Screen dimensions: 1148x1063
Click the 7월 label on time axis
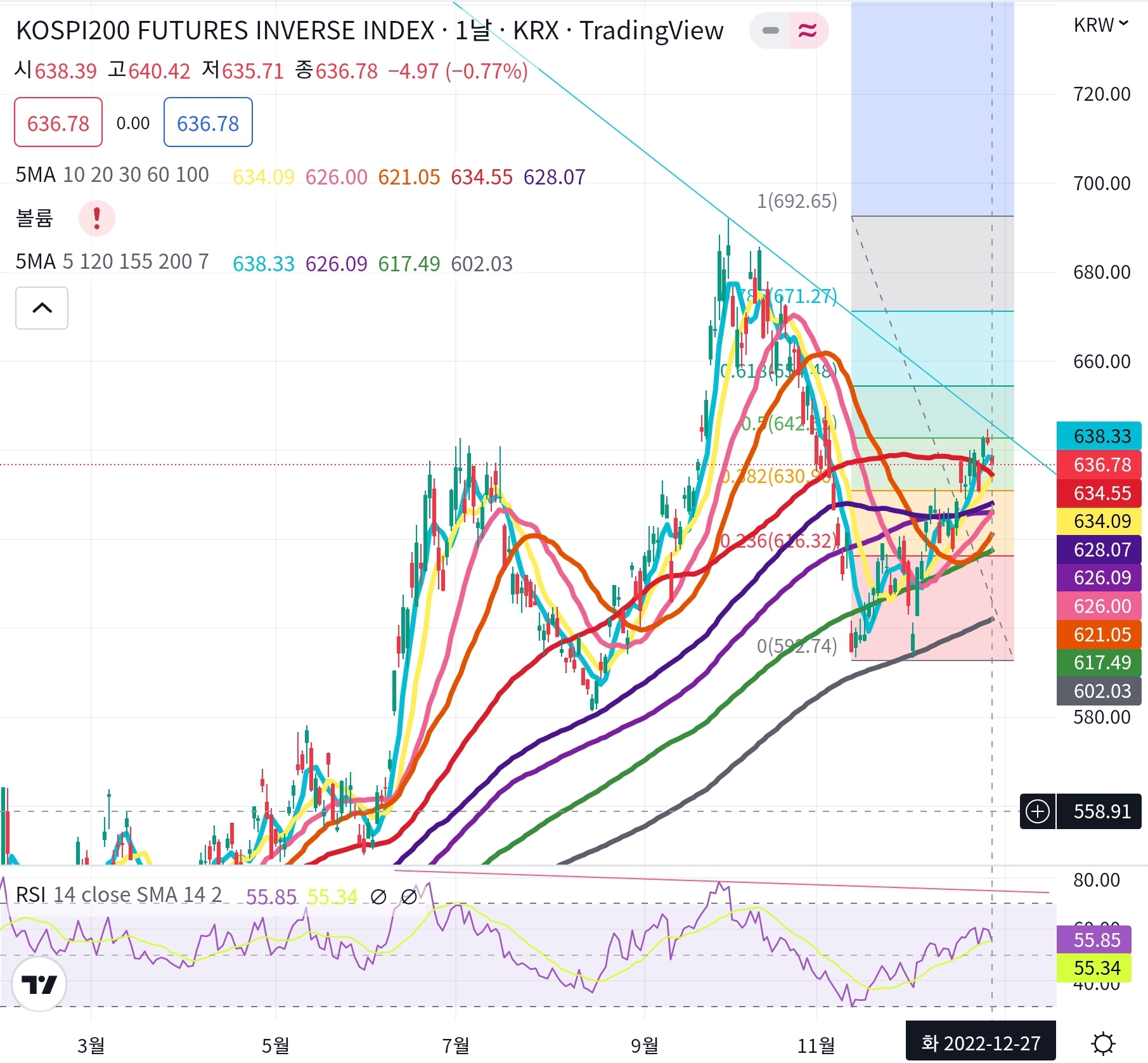coord(456,1045)
